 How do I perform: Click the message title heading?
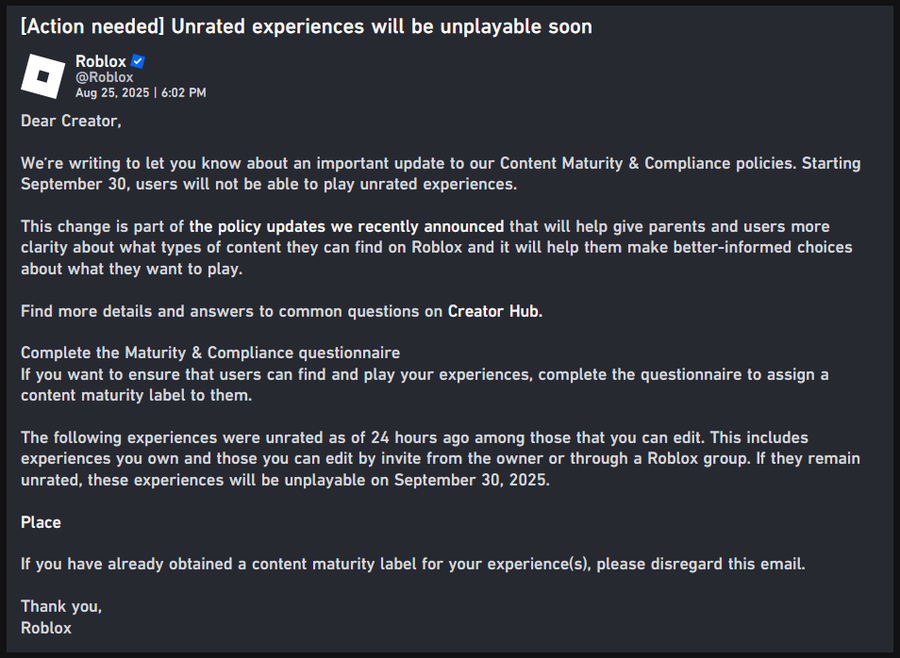pyautogui.click(x=307, y=26)
